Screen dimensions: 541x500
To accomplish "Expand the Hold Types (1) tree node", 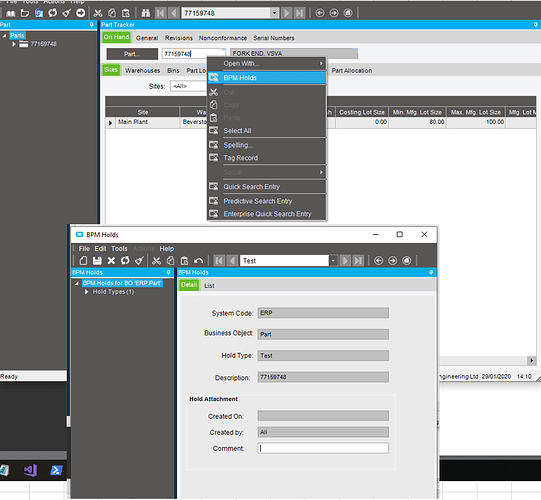I will 87,292.
